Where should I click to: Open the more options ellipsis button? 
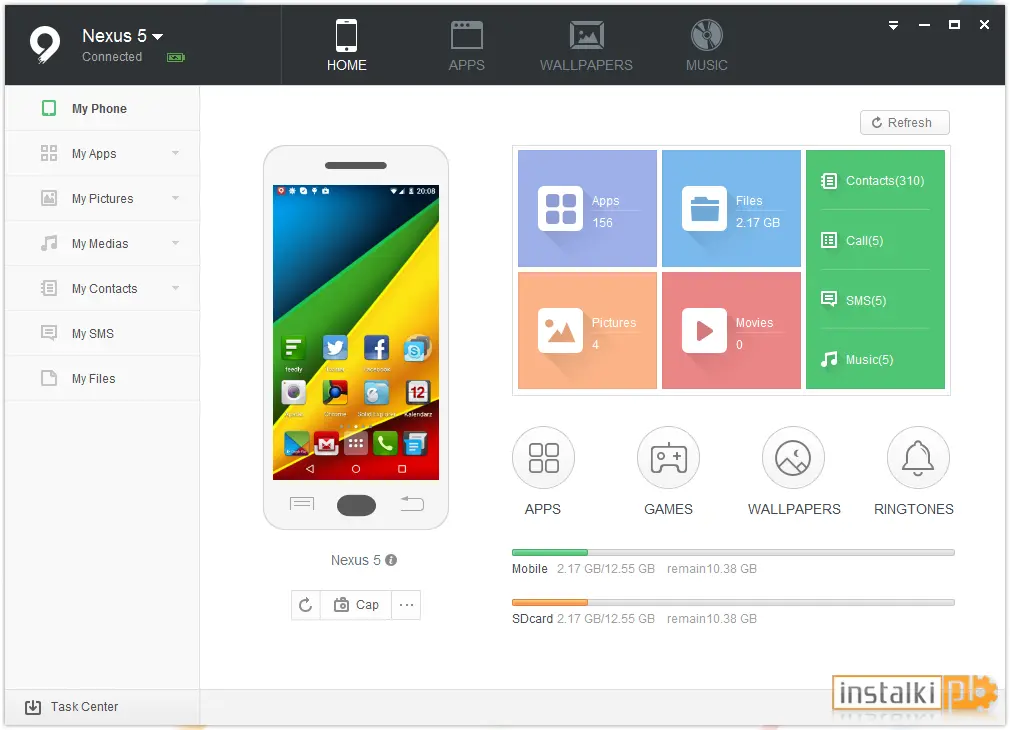pos(406,605)
